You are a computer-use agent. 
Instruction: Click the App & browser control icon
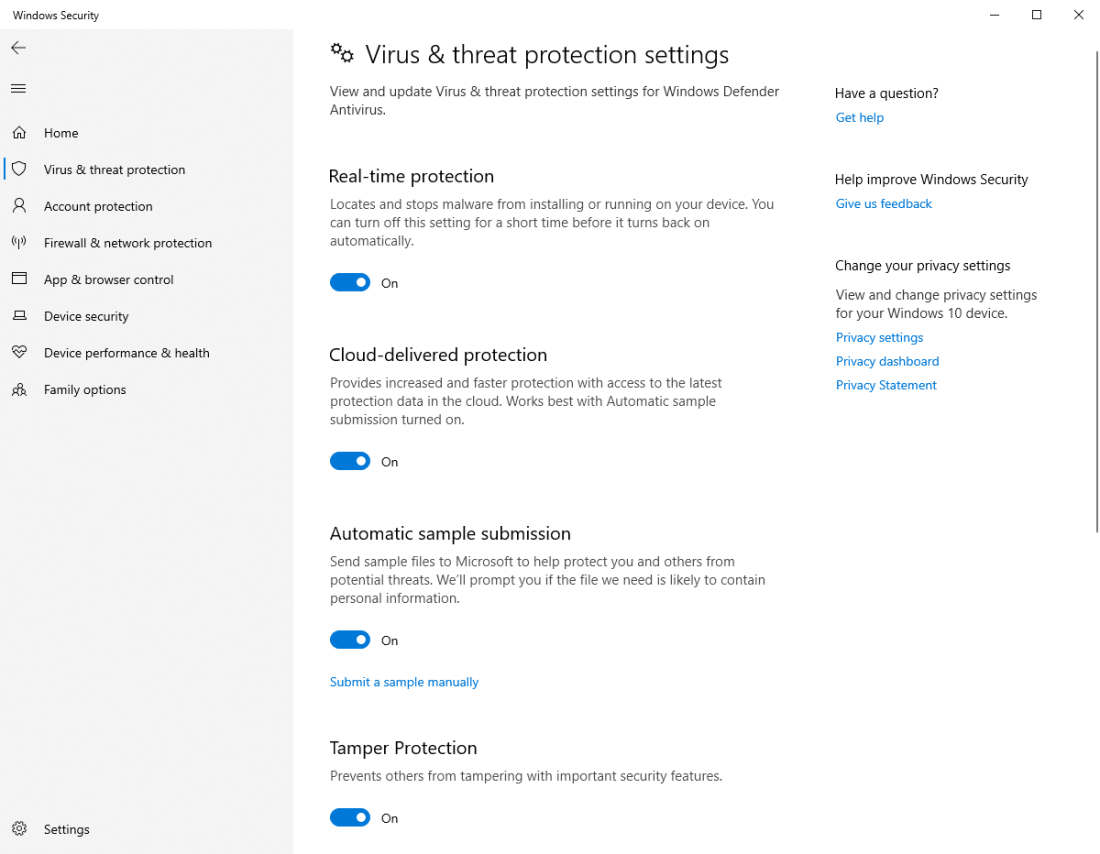coord(19,279)
